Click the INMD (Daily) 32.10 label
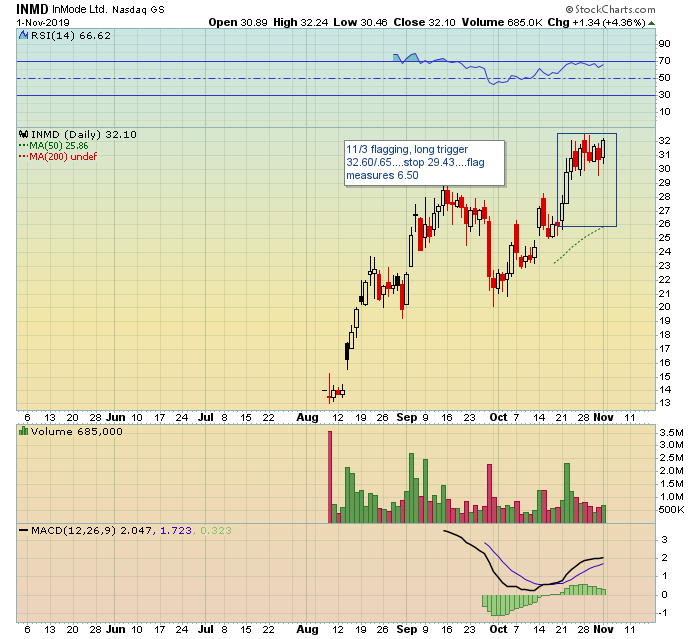This screenshot has height=639, width=700. coord(83,134)
